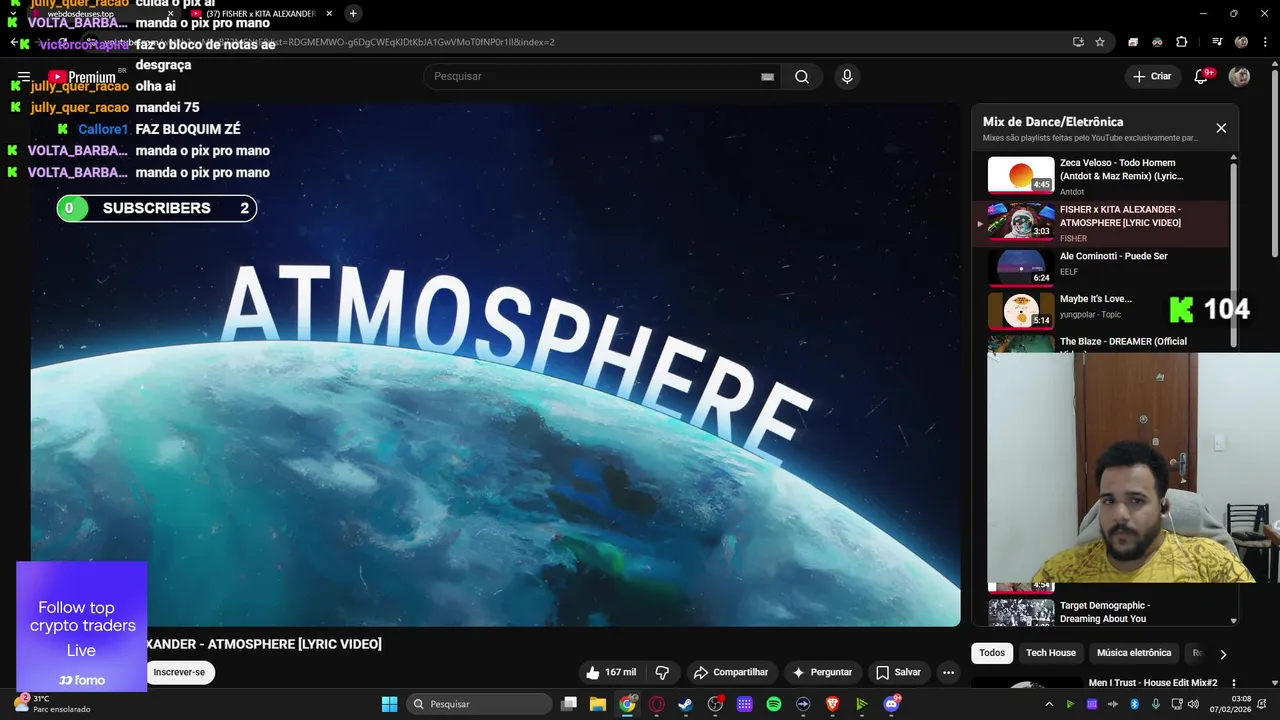This screenshot has height=720, width=1280.
Task: Open the YouTube hamburger guide menu
Action: (24, 77)
